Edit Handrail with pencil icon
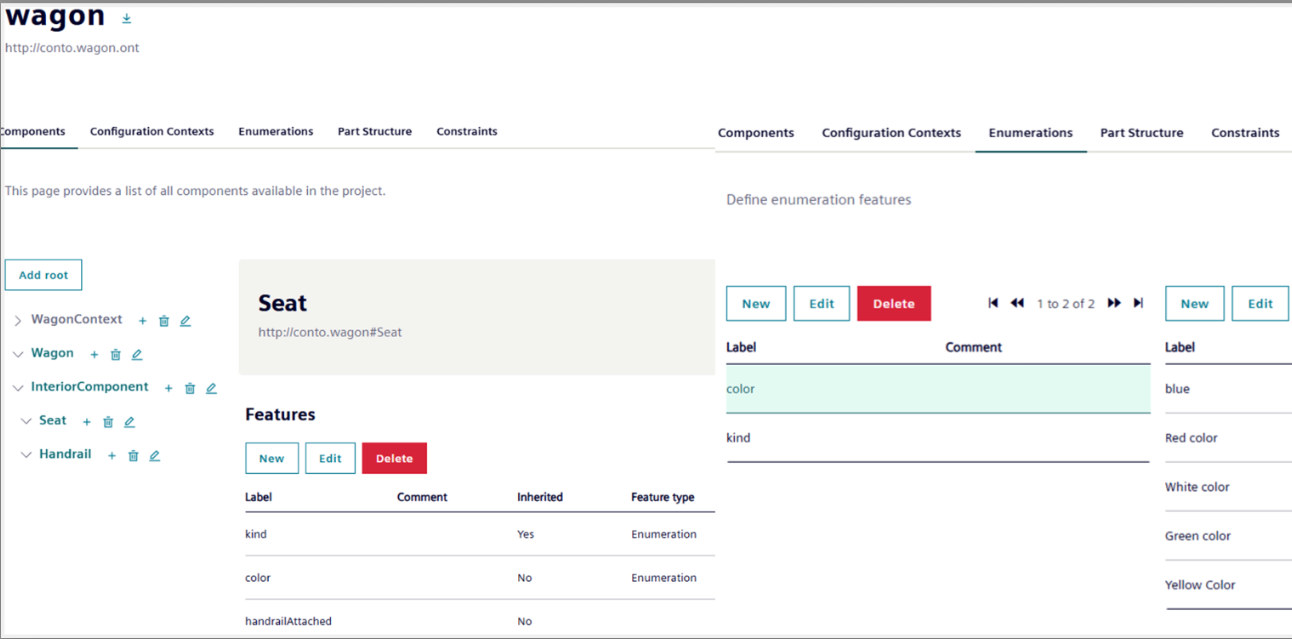The image size is (1292, 639). pyautogui.click(x=154, y=456)
